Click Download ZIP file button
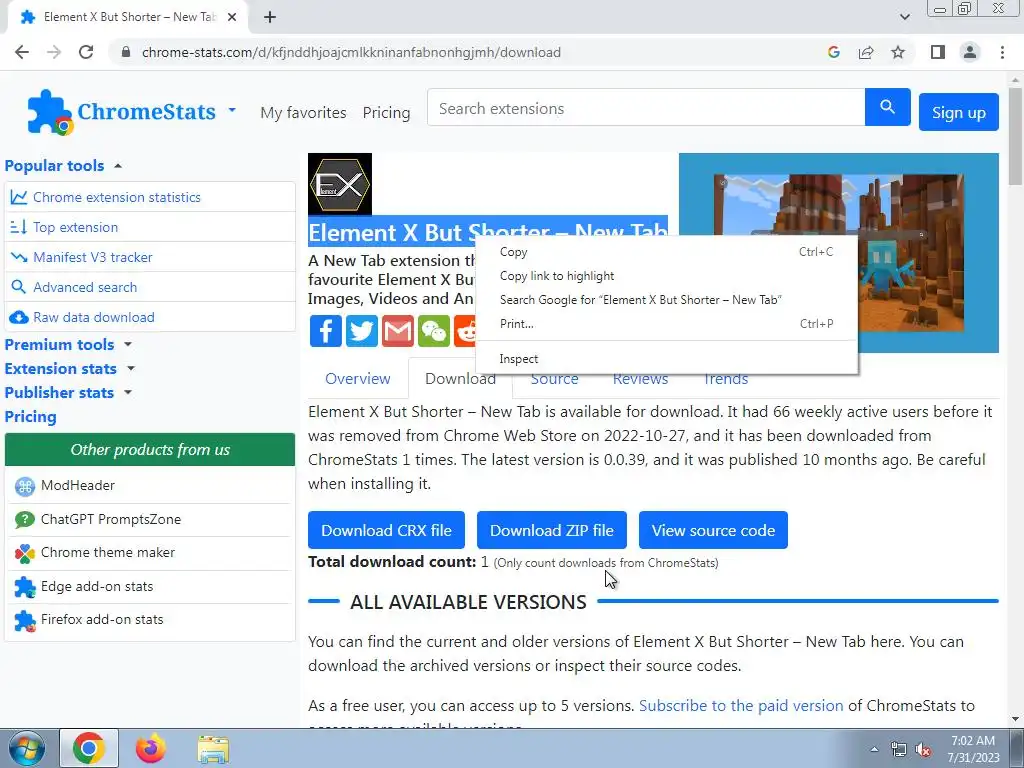The width and height of the screenshot is (1024, 768). coord(551,530)
